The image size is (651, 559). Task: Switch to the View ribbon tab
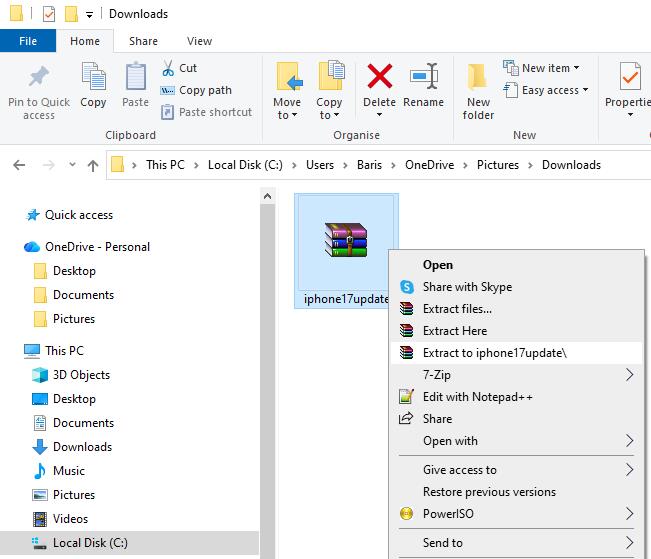click(x=199, y=41)
